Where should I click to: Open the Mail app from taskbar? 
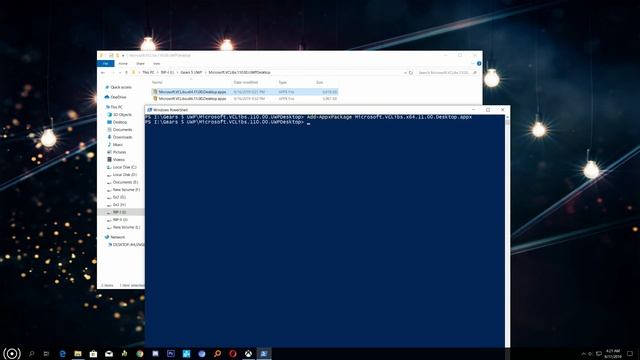[x=109, y=354]
